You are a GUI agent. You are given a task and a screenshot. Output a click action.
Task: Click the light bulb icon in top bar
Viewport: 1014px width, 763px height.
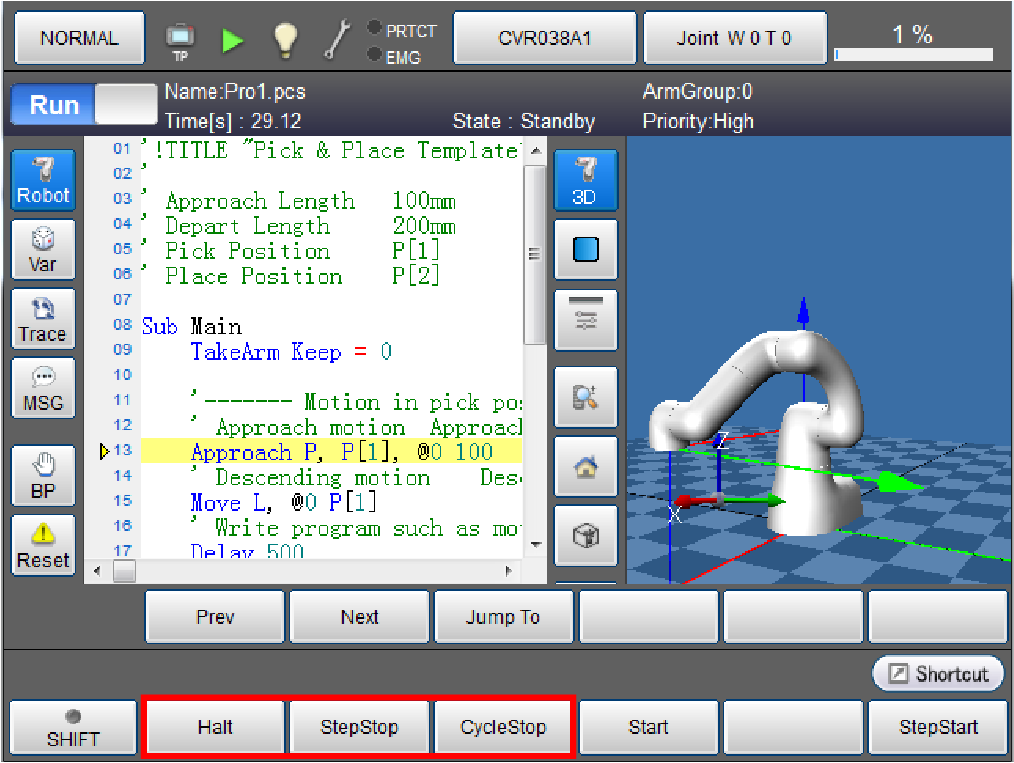286,39
